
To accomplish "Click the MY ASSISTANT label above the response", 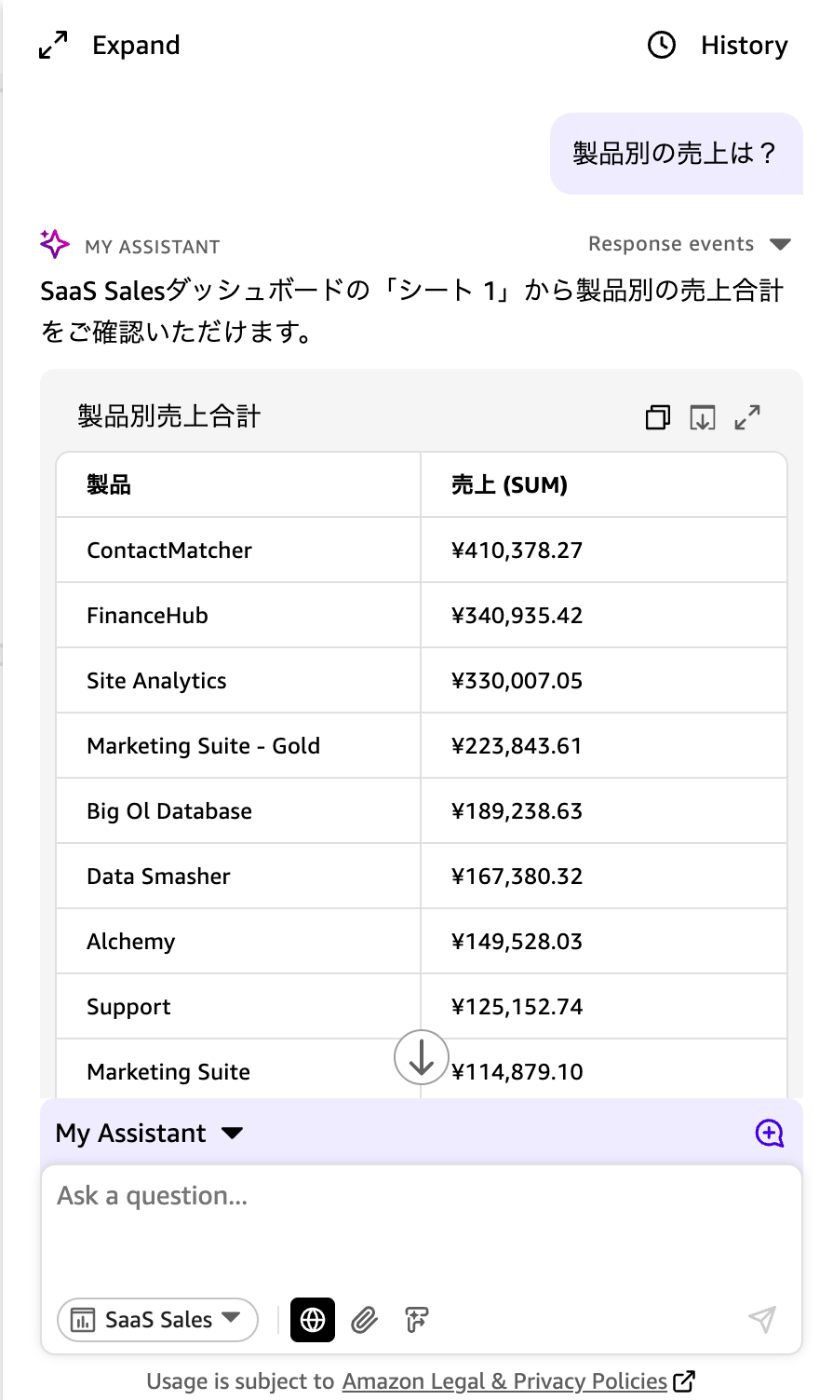I will coord(152,246).
